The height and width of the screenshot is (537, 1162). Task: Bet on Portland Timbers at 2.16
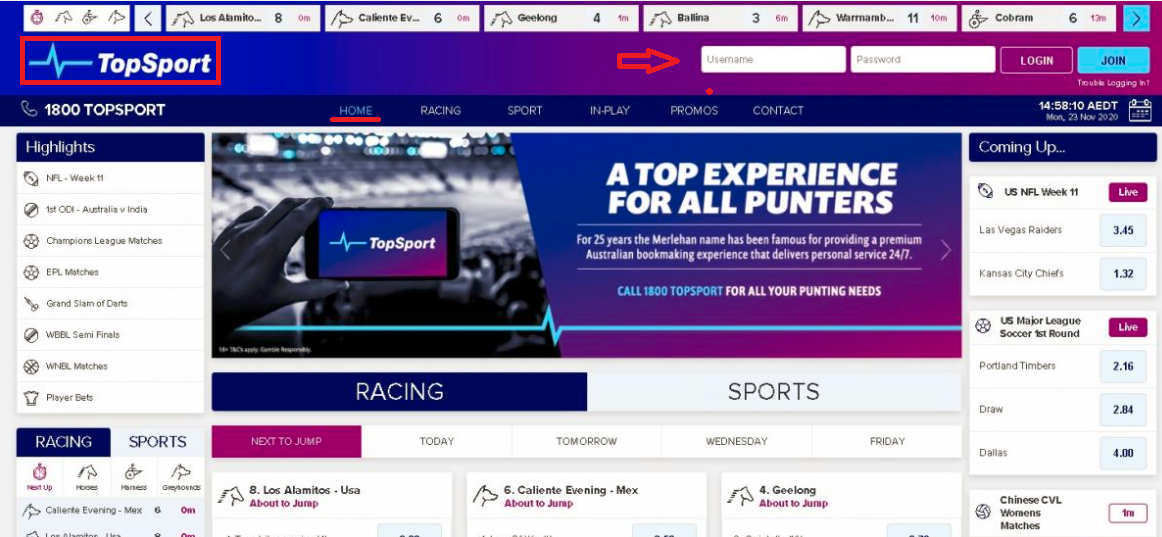[x=1123, y=367]
